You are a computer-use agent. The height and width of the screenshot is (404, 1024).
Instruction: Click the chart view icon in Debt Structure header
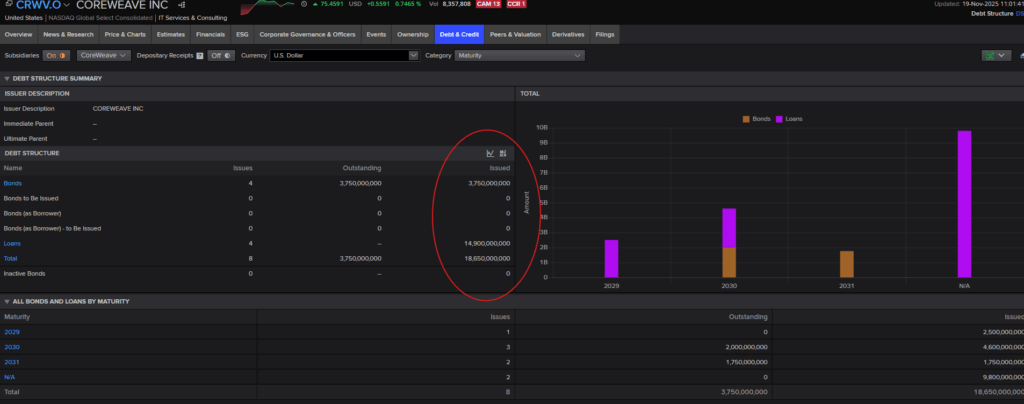point(490,153)
